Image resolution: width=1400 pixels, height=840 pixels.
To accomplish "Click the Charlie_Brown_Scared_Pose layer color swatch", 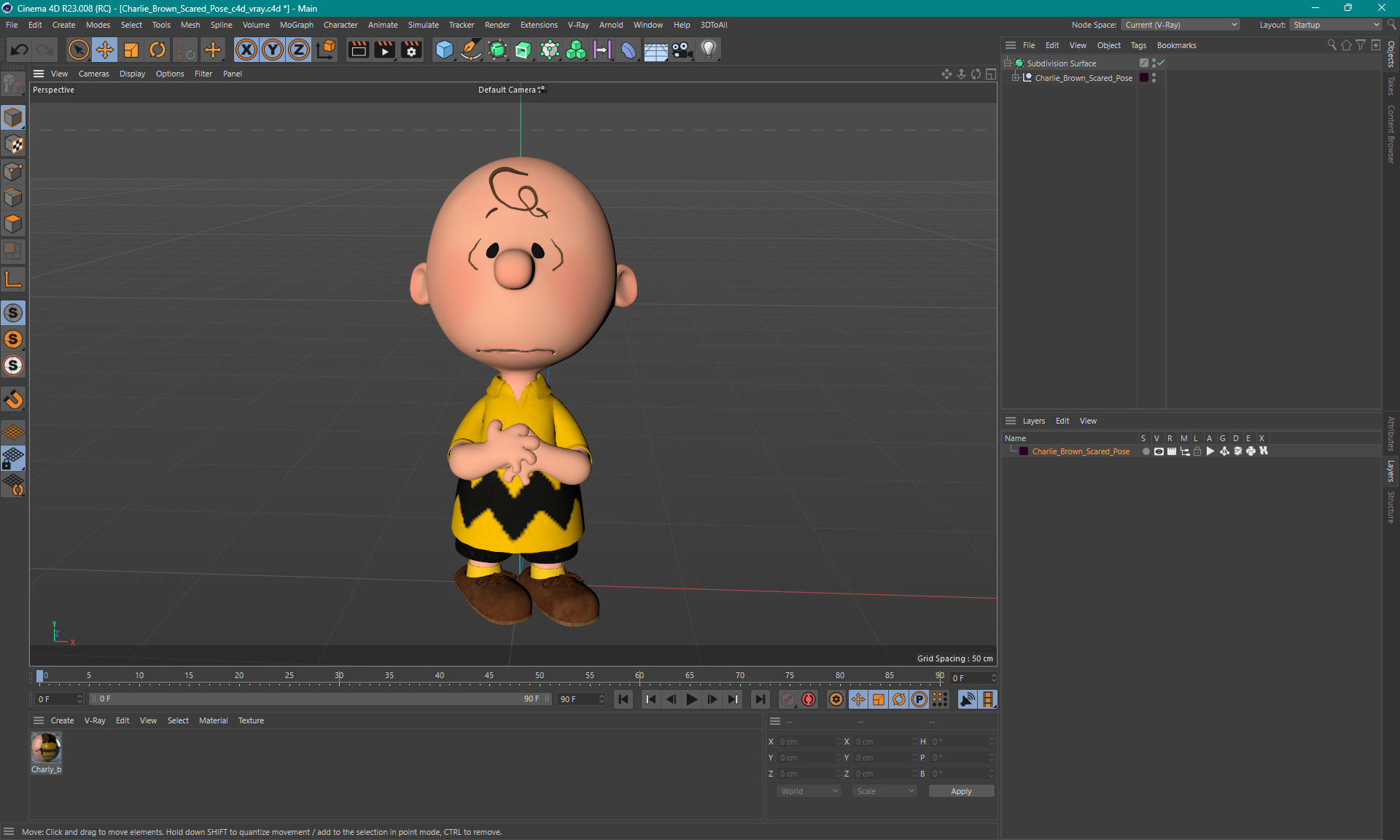I will point(1024,451).
